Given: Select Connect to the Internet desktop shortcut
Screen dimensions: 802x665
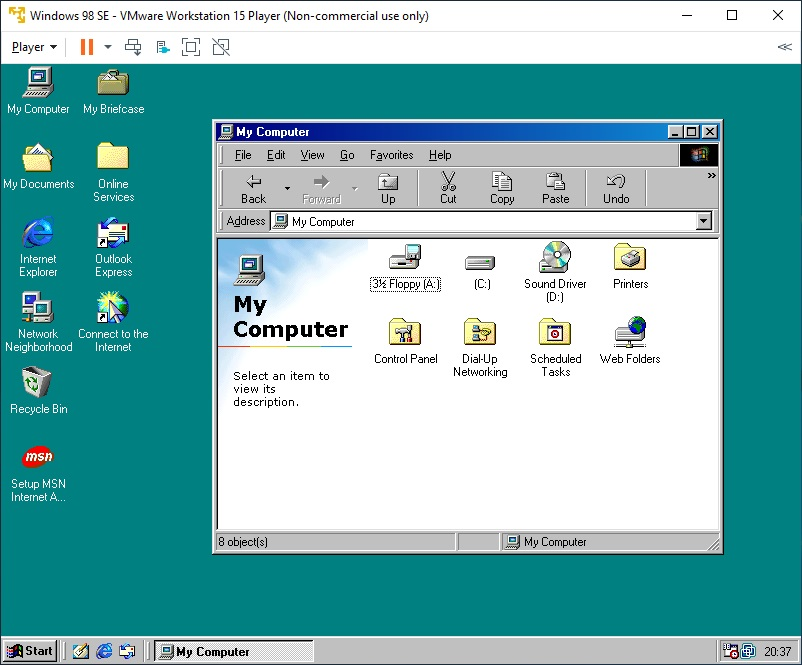Looking at the screenshot, I should [x=114, y=322].
